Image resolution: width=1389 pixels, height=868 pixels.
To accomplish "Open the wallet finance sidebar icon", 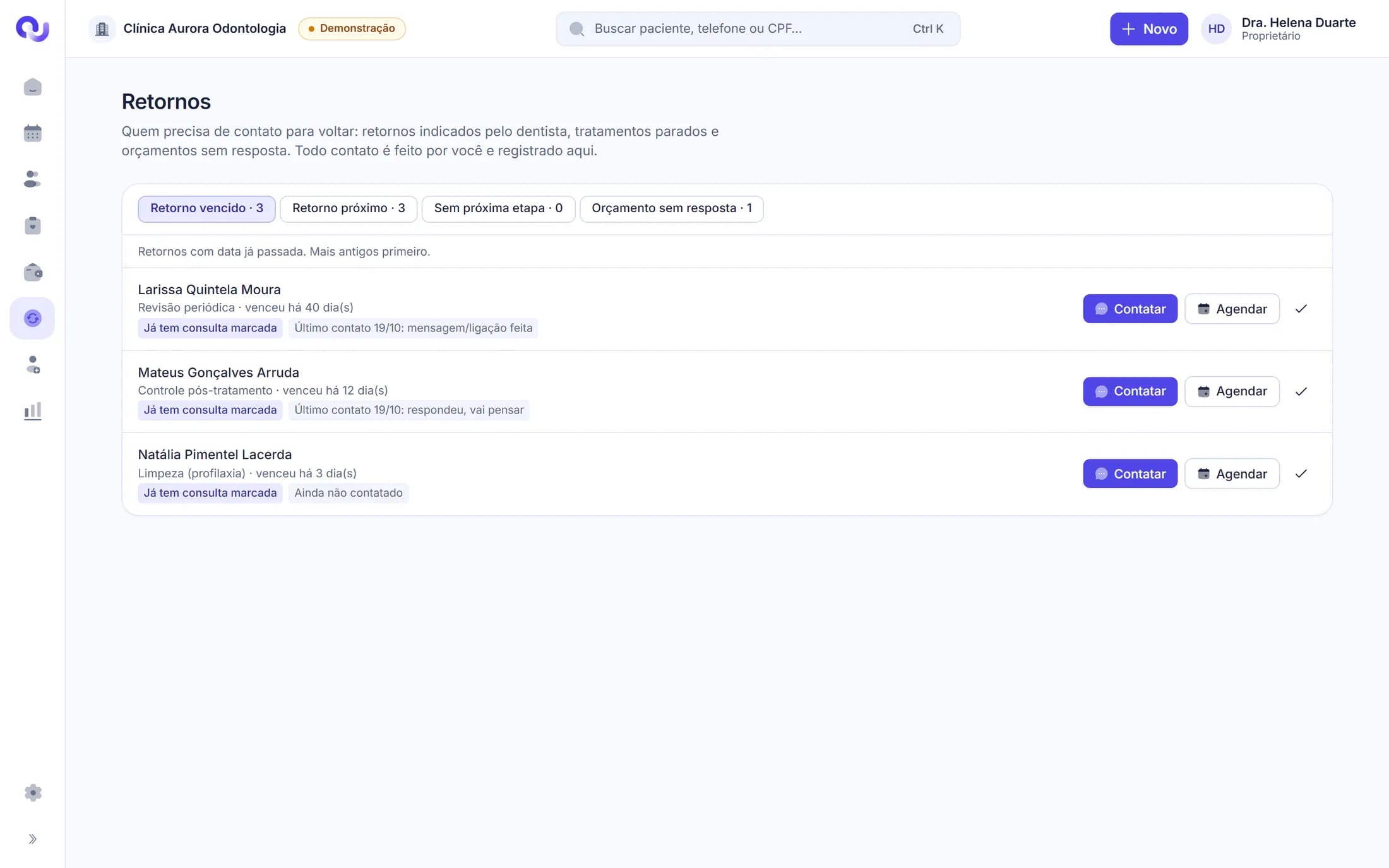I will 32,272.
